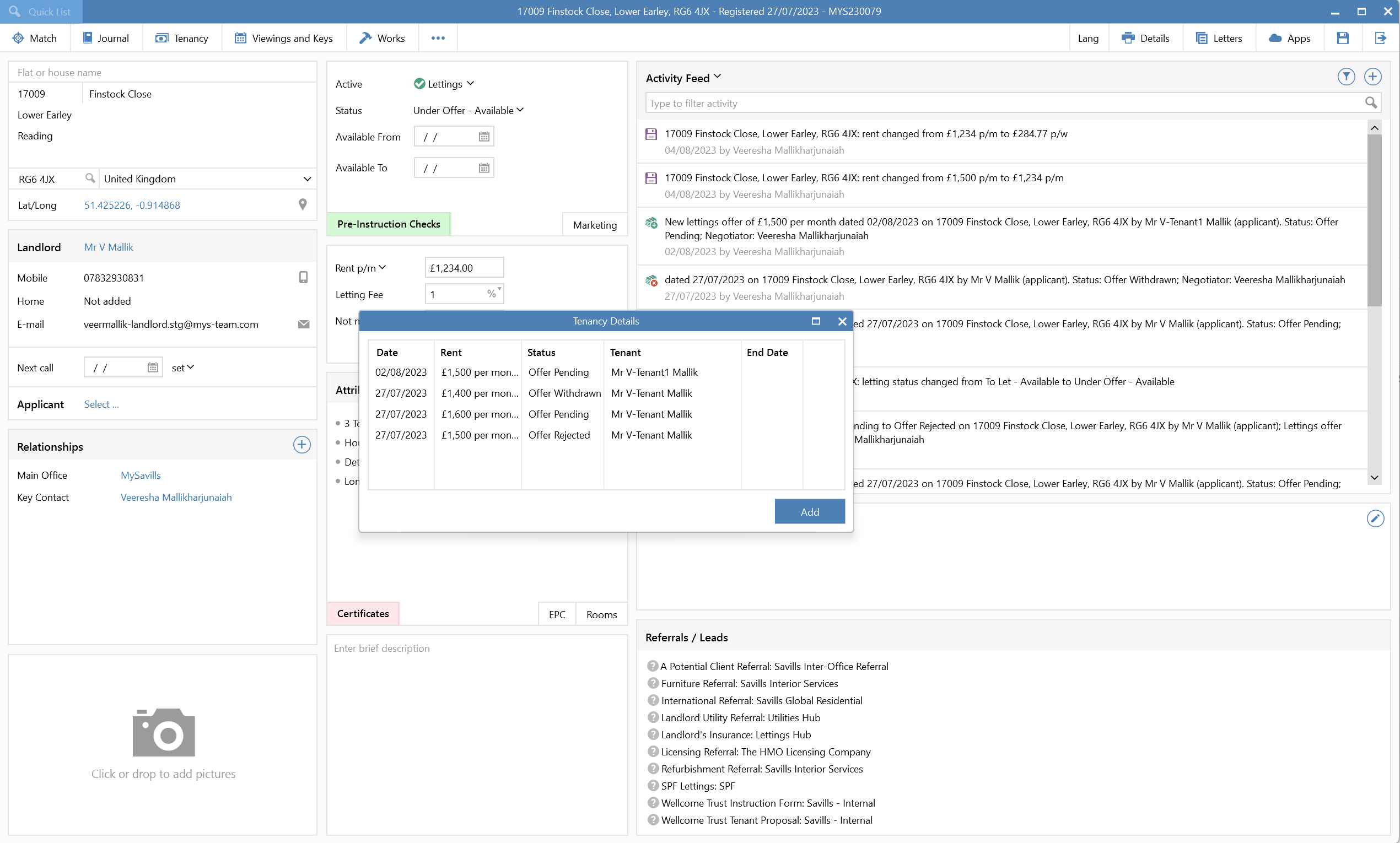Filter the Activity Feed using the funnel icon
The width and height of the screenshot is (1400, 843).
click(x=1346, y=76)
